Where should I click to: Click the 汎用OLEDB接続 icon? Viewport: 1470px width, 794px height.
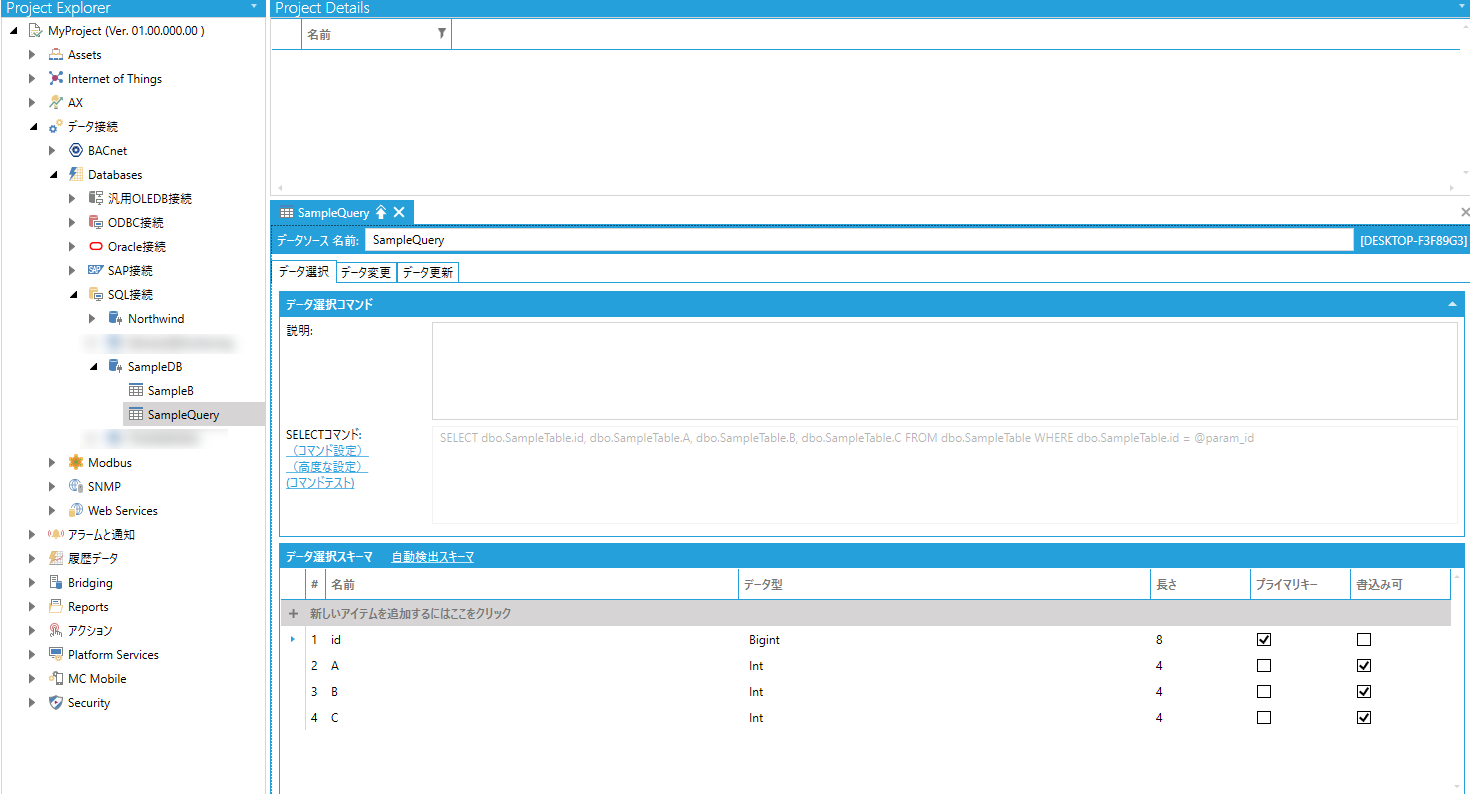(x=96, y=199)
